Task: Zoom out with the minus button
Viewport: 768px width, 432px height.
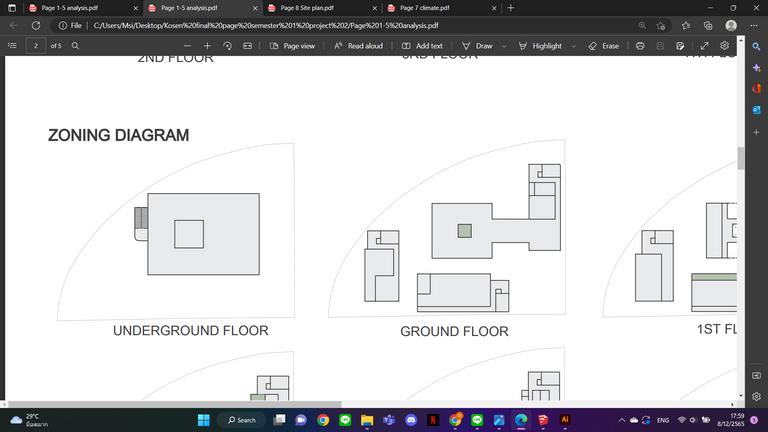Action: tap(187, 46)
